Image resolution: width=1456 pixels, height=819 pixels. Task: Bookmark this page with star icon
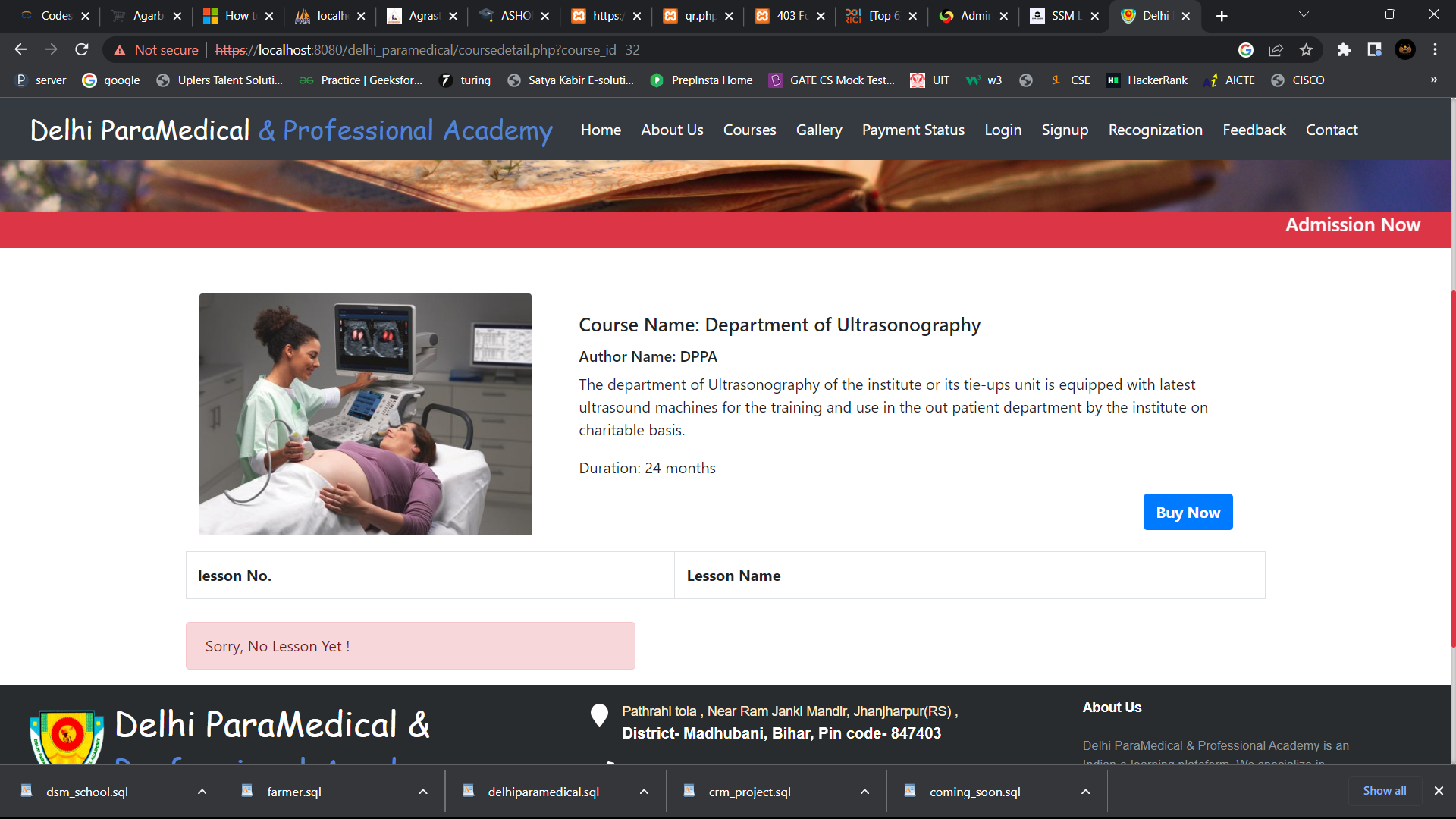click(1306, 49)
